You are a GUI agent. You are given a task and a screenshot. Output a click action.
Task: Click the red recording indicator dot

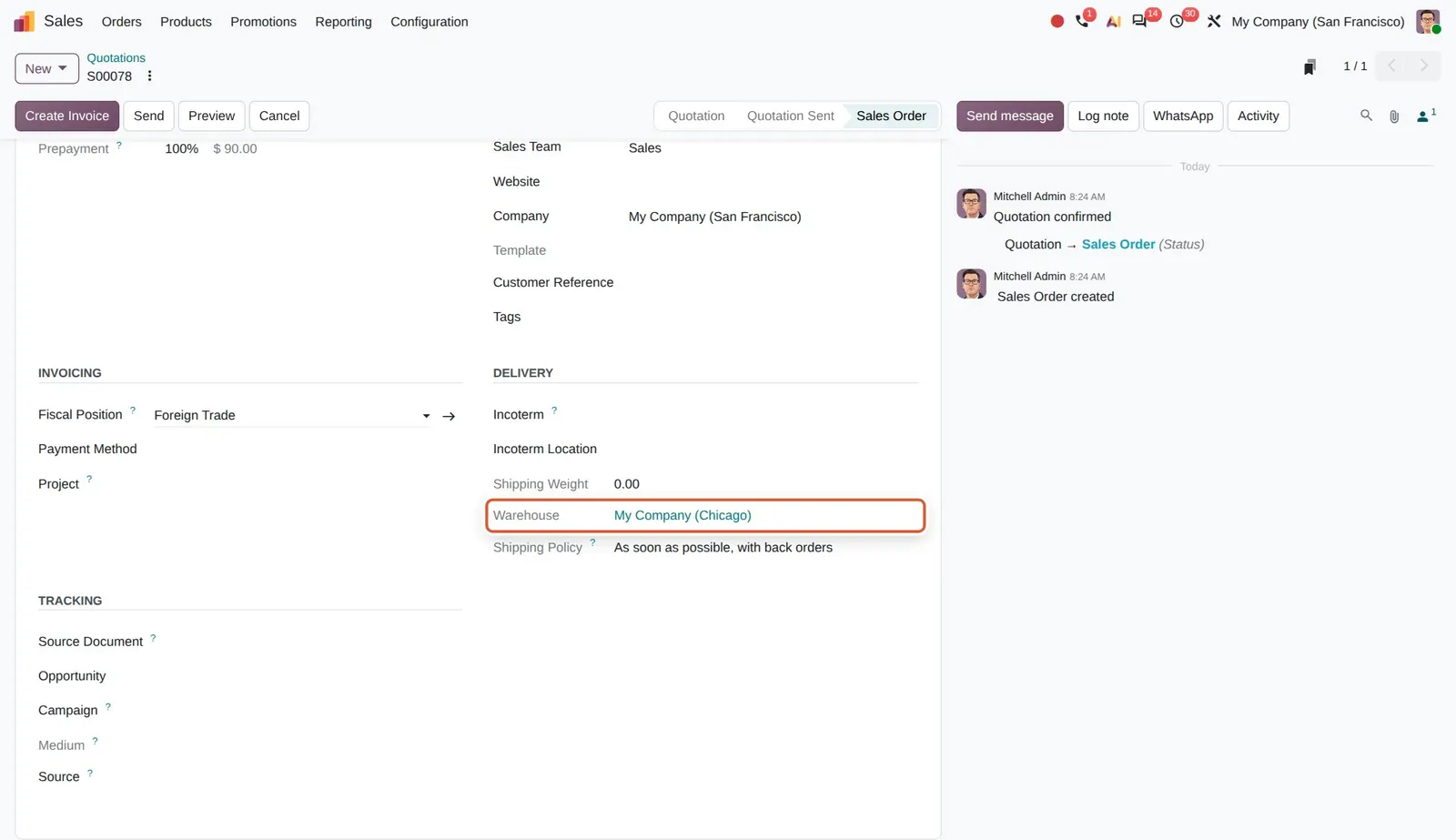[1057, 21]
